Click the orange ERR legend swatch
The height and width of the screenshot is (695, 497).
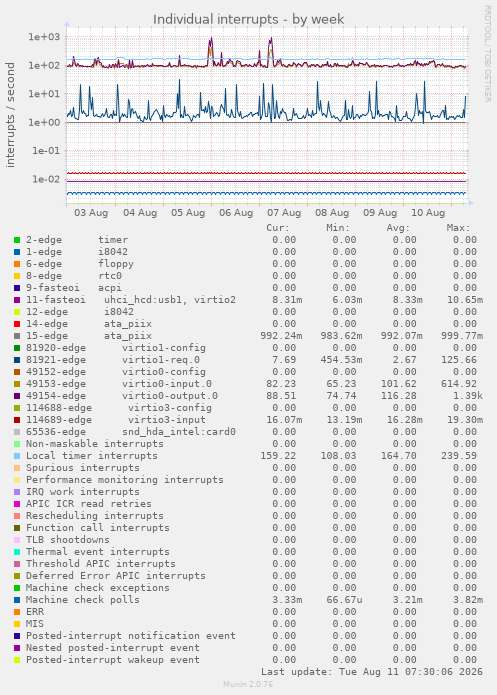tap(17, 612)
